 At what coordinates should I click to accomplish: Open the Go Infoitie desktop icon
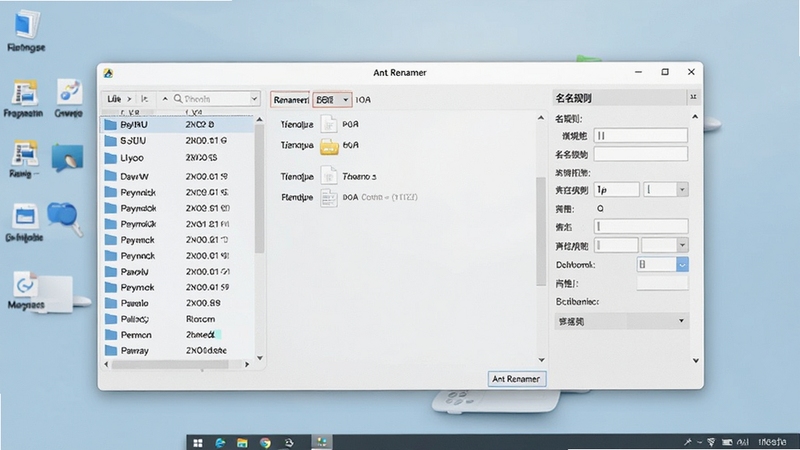click(24, 223)
